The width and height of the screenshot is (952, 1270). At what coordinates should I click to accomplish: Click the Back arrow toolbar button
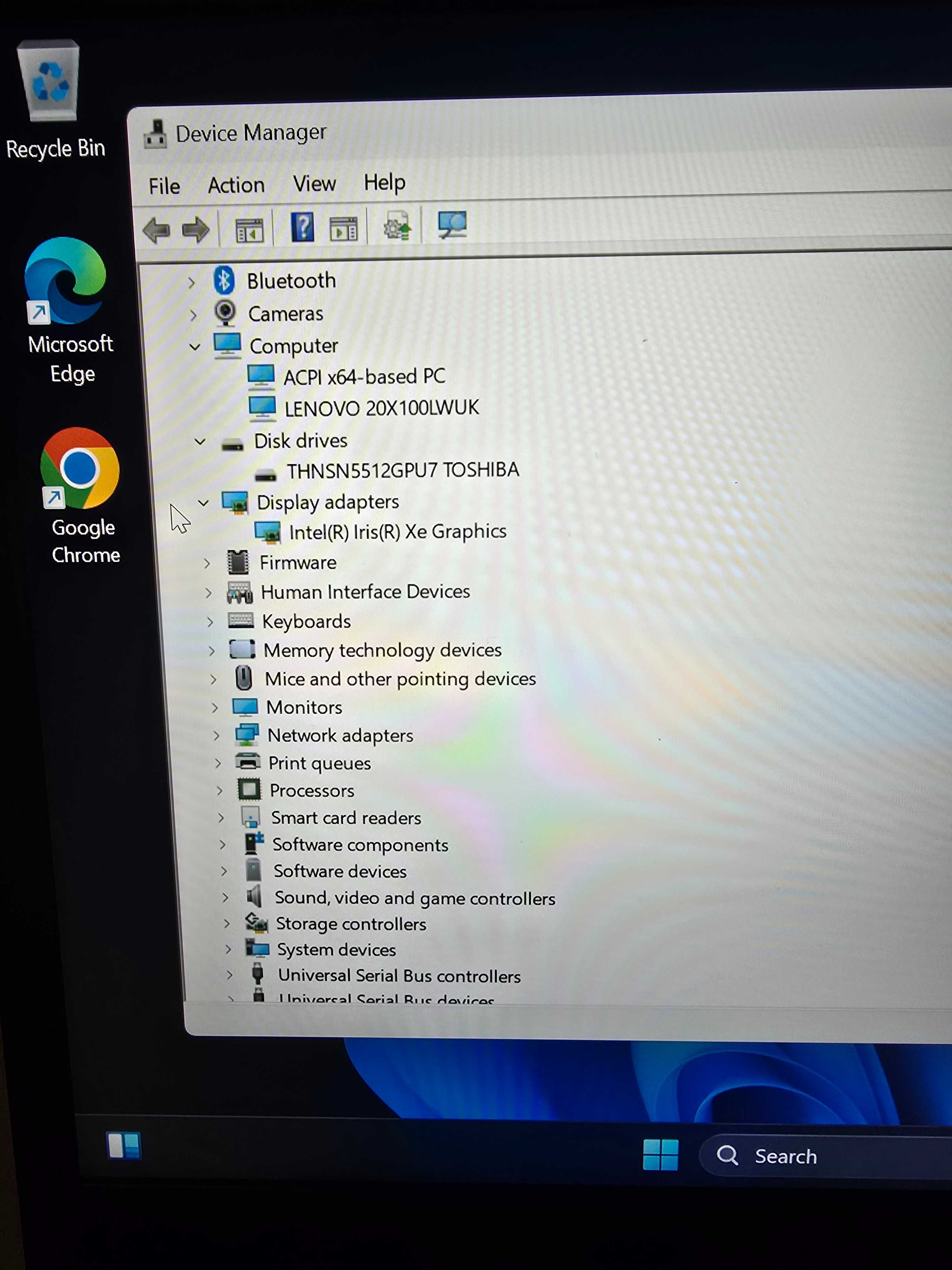coord(156,230)
